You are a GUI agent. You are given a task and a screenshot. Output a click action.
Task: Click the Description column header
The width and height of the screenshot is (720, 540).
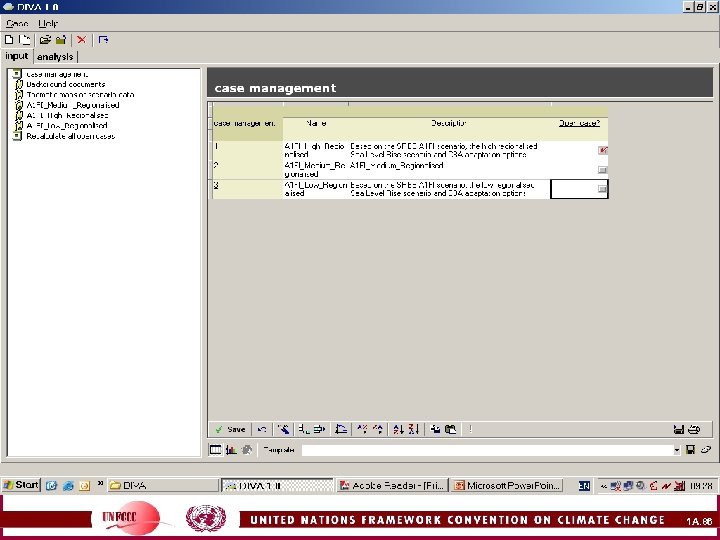tap(449, 123)
